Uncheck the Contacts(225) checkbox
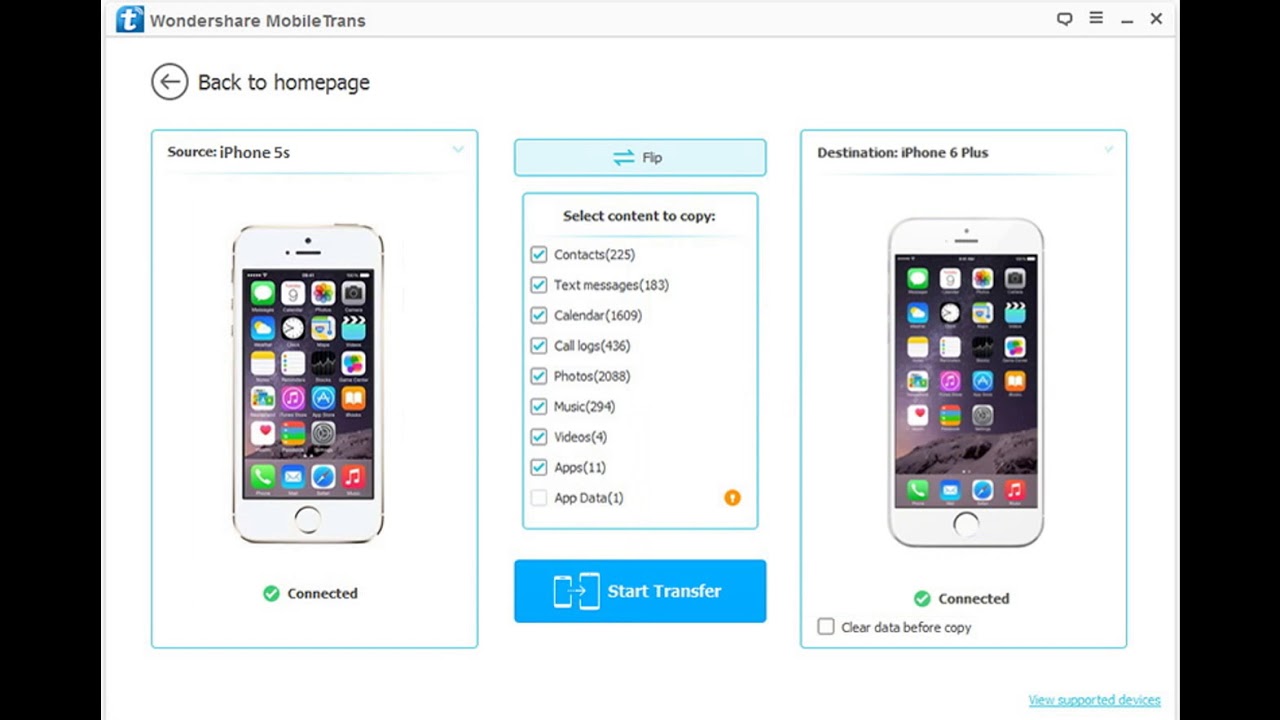Screen dimensions: 1280x720 [539, 254]
